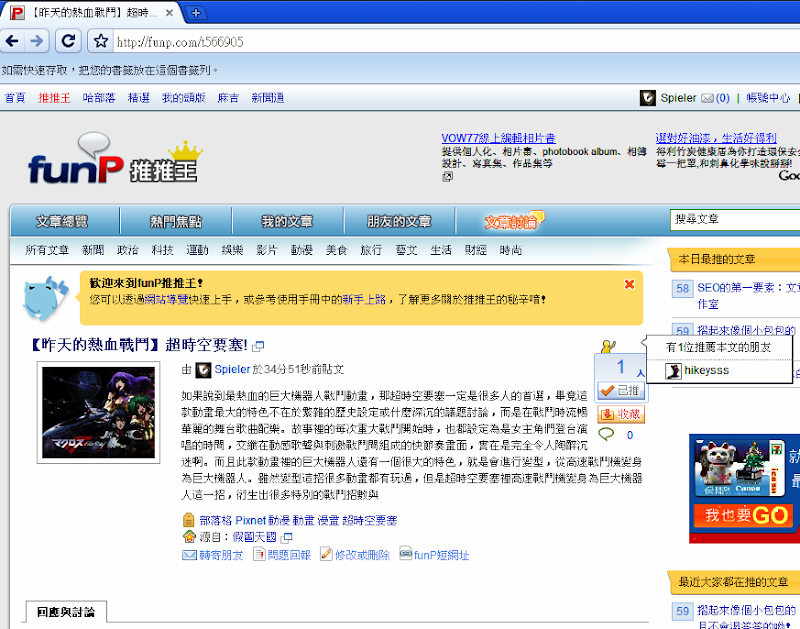The image size is (800, 629).
Task: Select 所有文章 category
Action: coord(47,250)
